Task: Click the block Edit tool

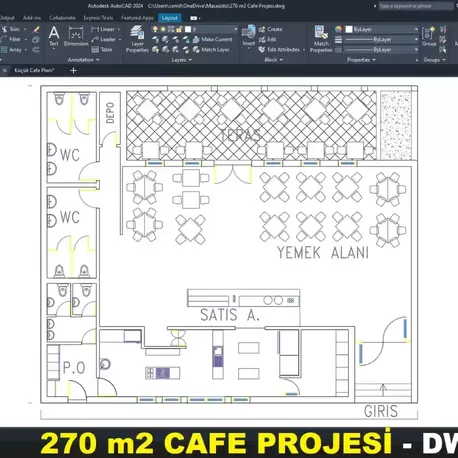Action: [x=268, y=39]
